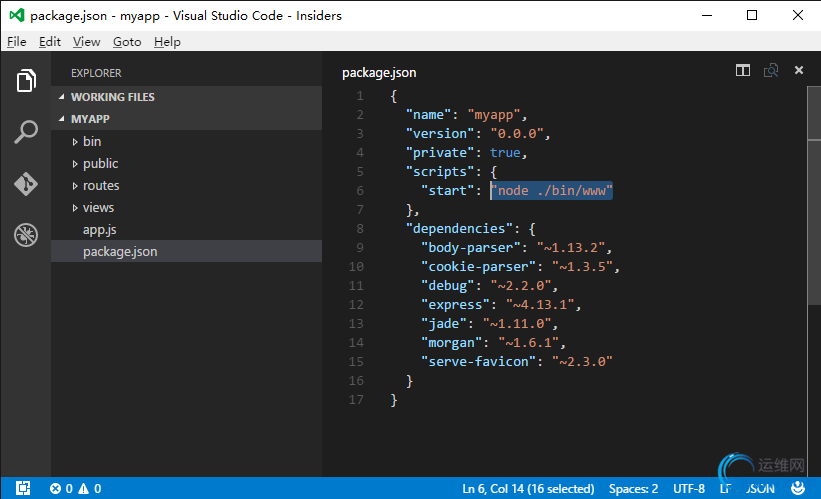Click the "scripts" key on line 5

[440, 171]
